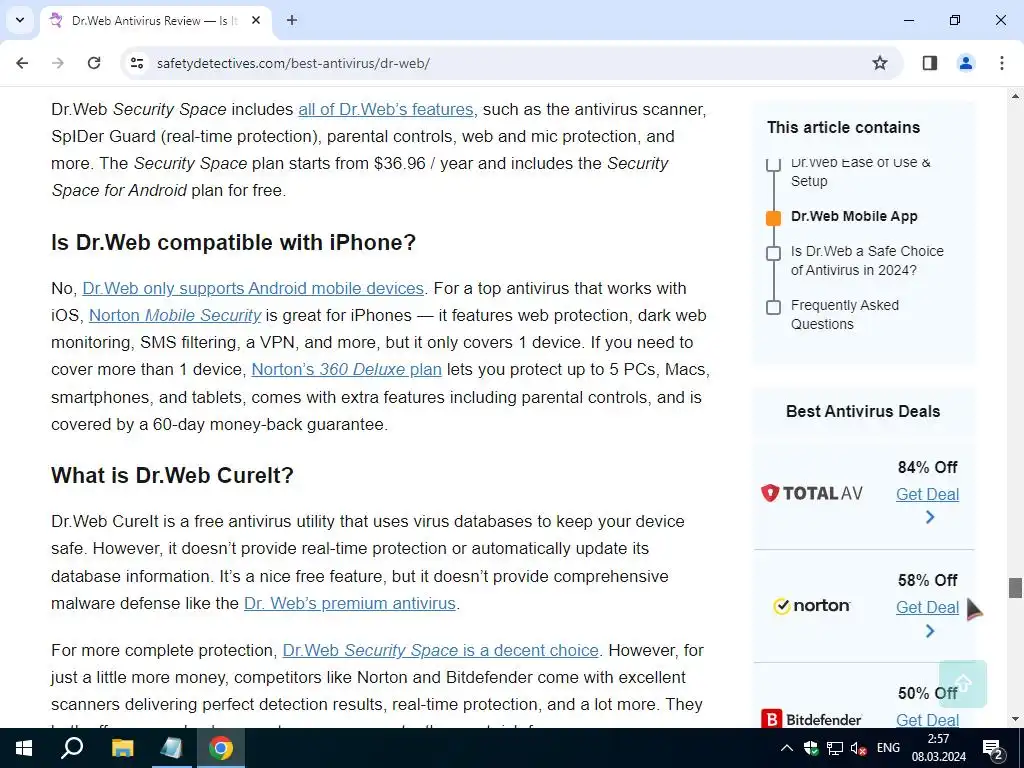
Task: Open the Windows Start menu
Action: click(x=24, y=748)
